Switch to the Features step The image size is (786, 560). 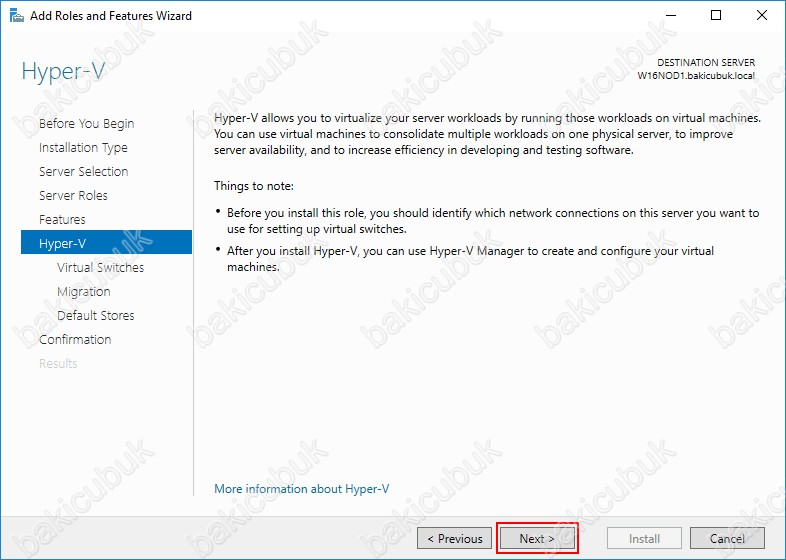pos(62,220)
